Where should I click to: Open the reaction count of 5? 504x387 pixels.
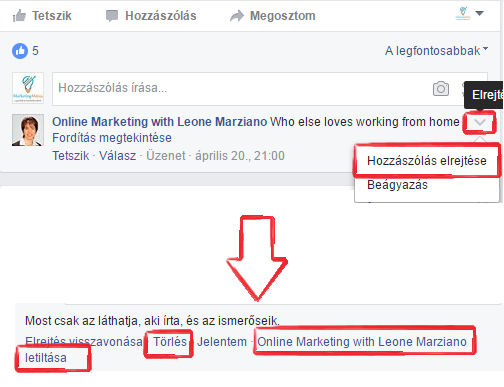point(35,51)
